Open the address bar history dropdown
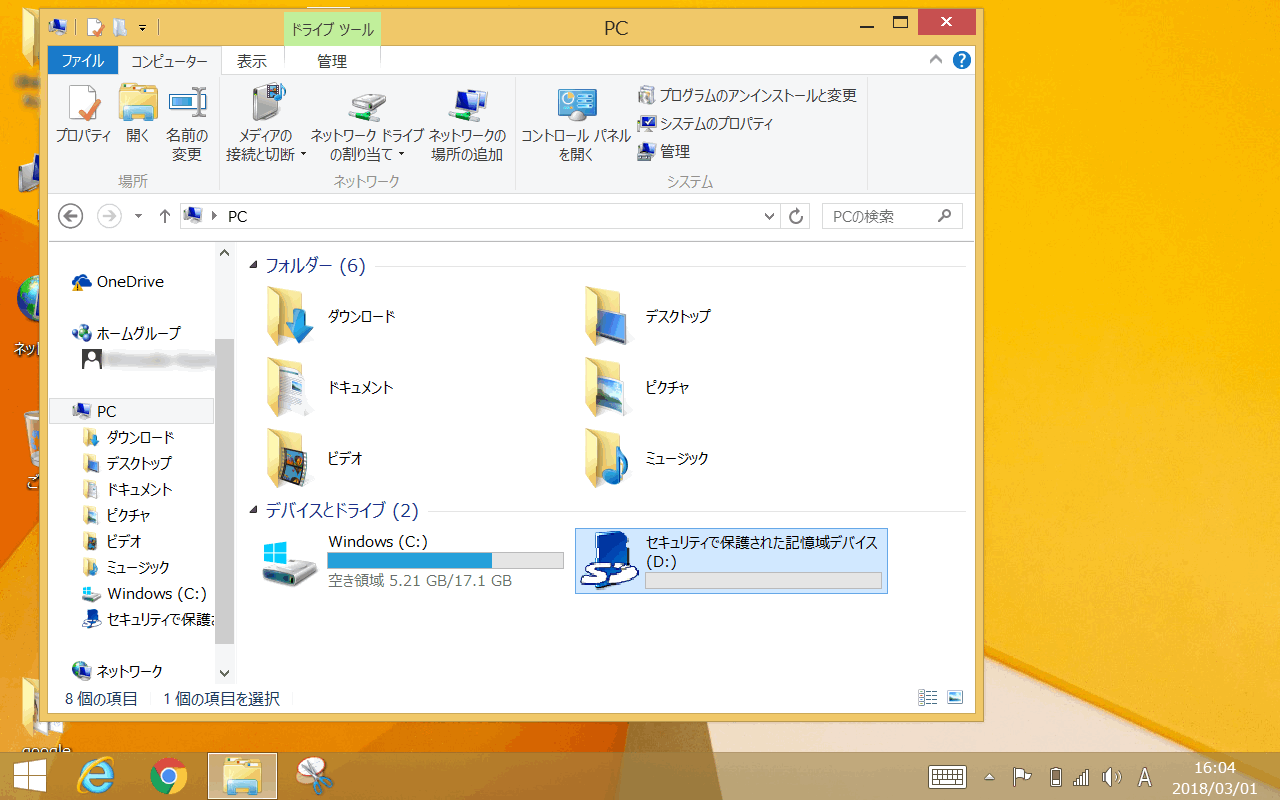This screenshot has height=800, width=1280. (x=769, y=216)
